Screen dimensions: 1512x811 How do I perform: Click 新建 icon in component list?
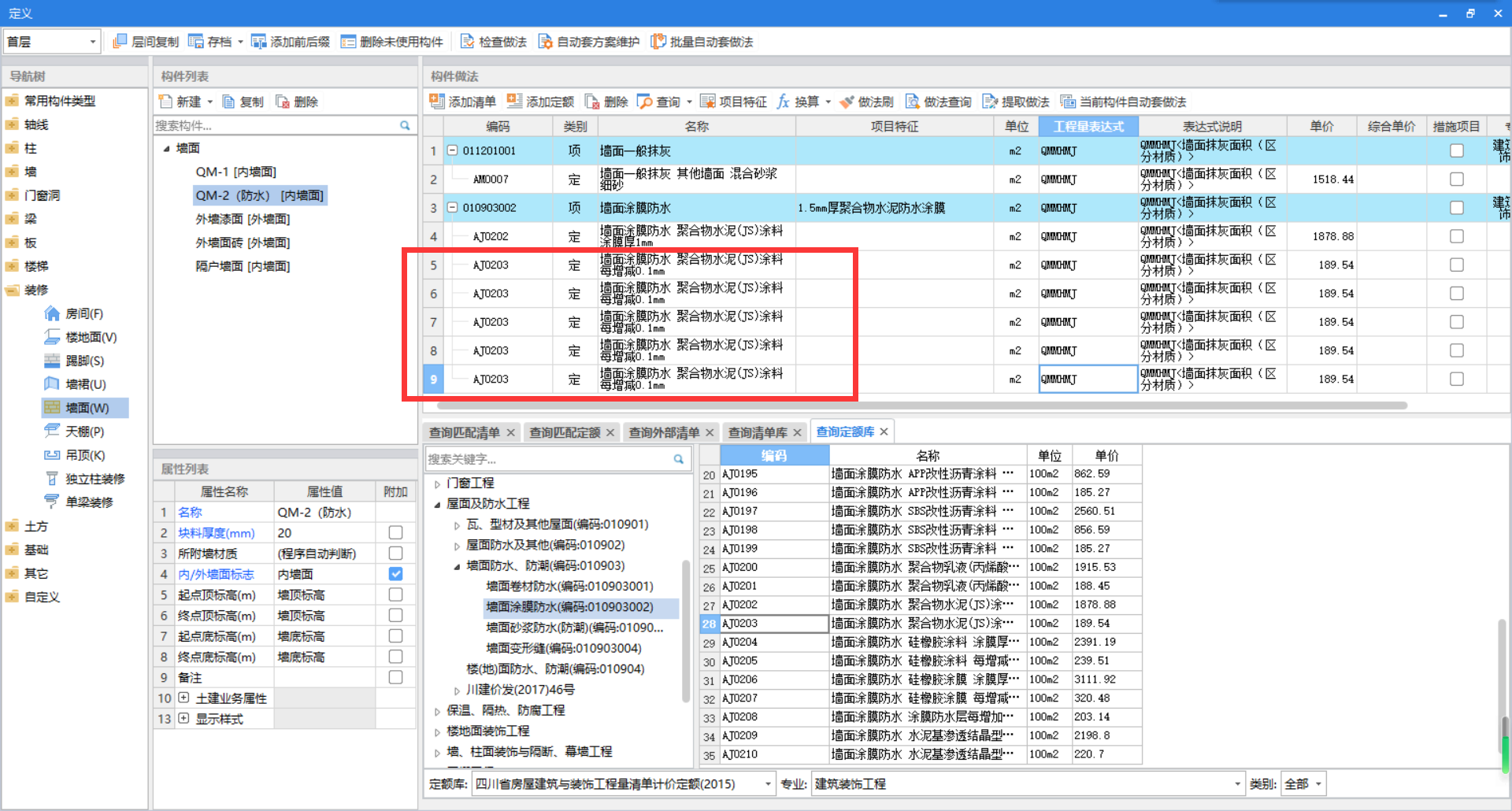(165, 102)
